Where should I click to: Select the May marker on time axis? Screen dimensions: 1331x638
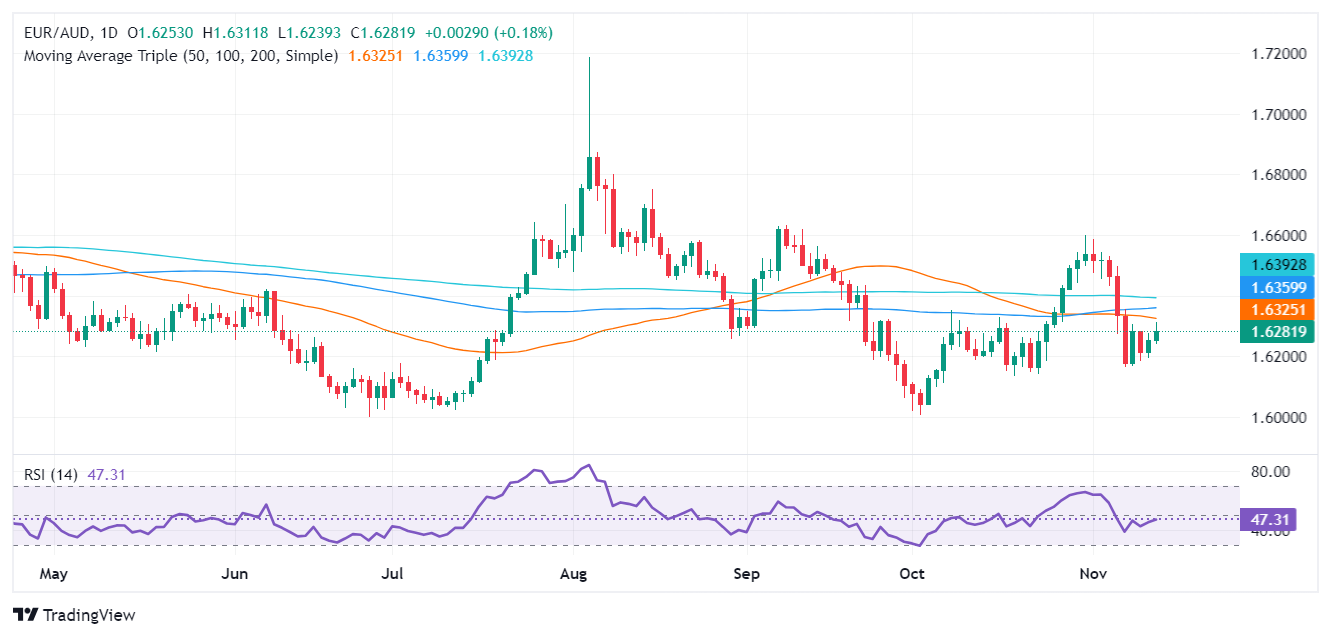pyautogui.click(x=53, y=574)
